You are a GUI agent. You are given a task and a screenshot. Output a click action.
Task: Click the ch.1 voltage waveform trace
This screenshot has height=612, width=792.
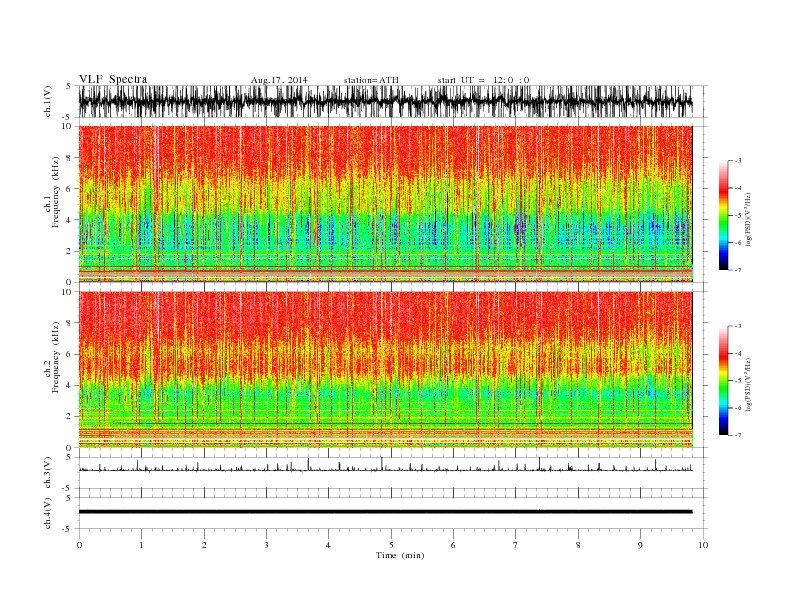point(385,101)
